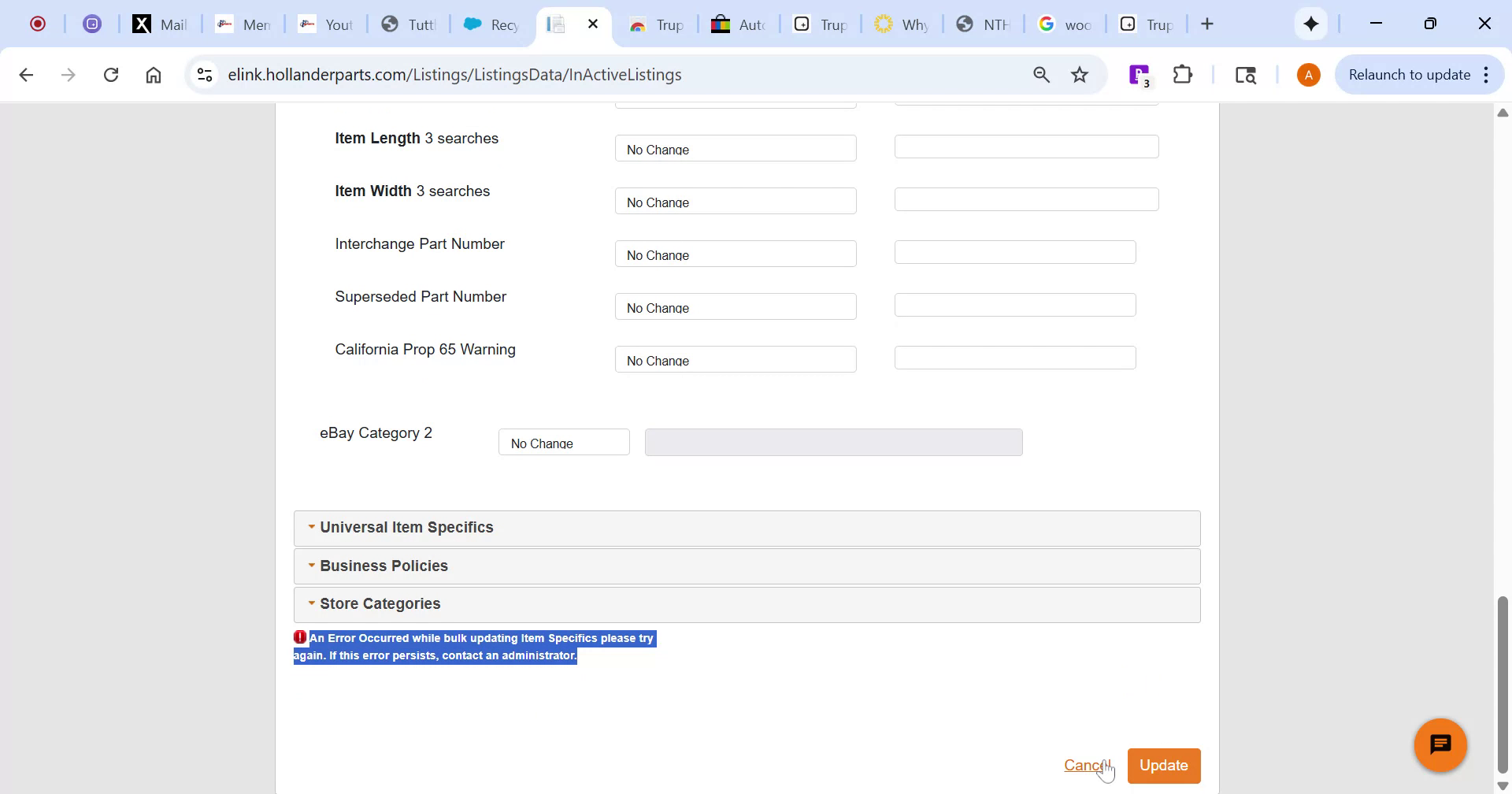Expand the Business Policies section
Image resolution: width=1512 pixels, height=794 pixels.
click(x=385, y=565)
